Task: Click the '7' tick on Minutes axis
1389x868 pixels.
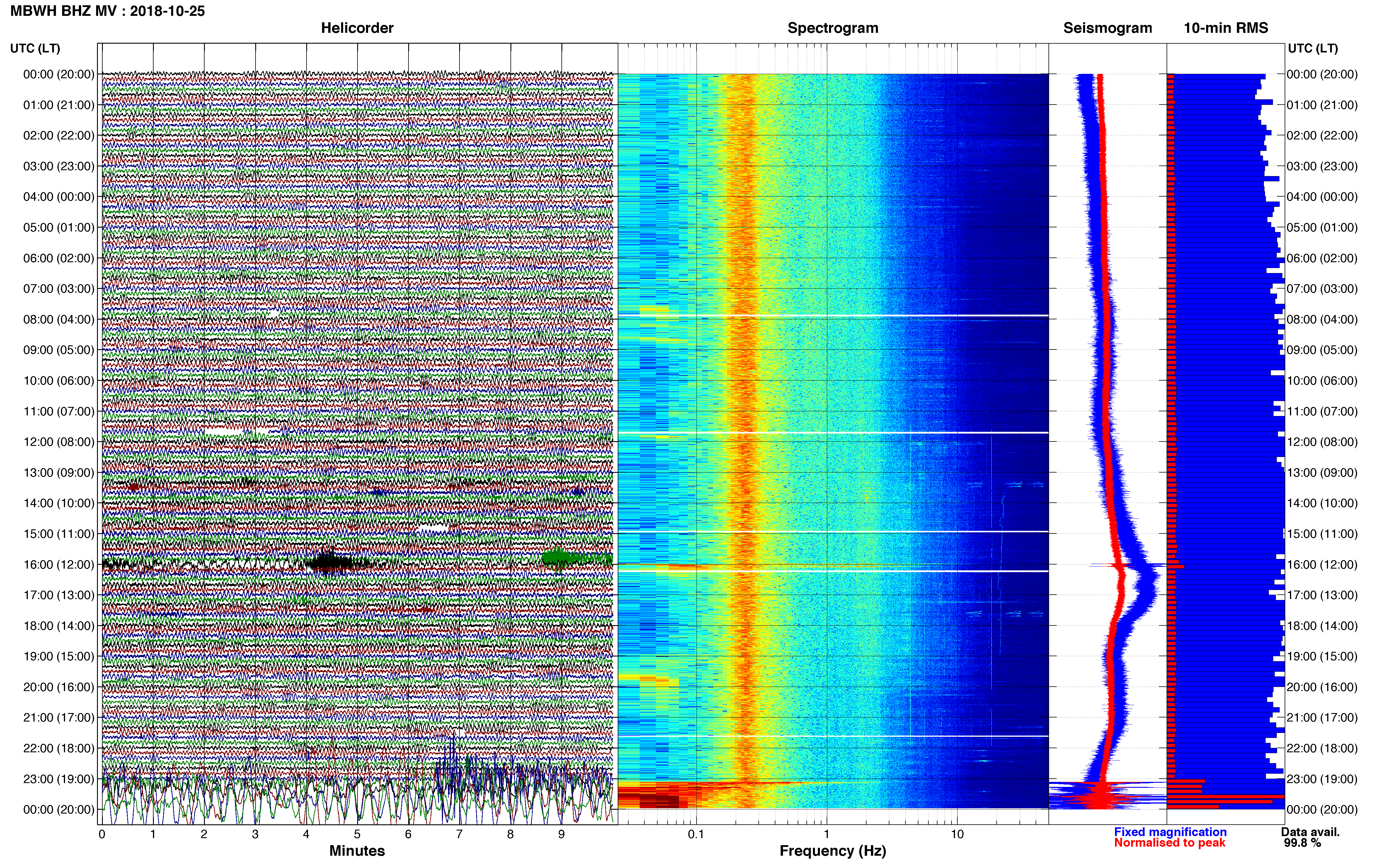Action: 459,834
